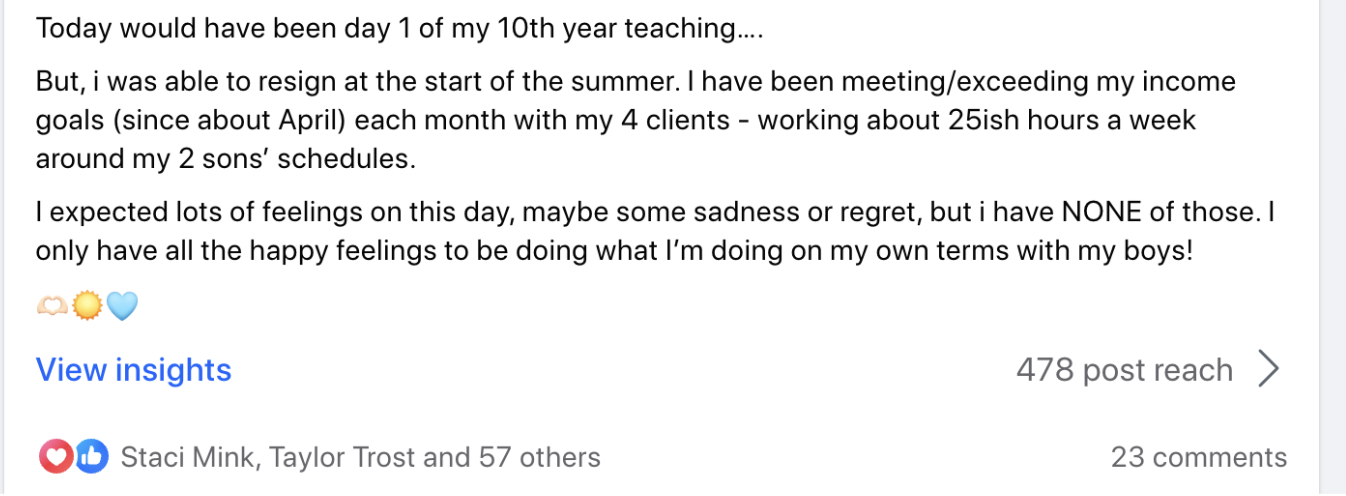1346x496 pixels.
Task: Click the 478 post reach text
Action: pos(1124,370)
